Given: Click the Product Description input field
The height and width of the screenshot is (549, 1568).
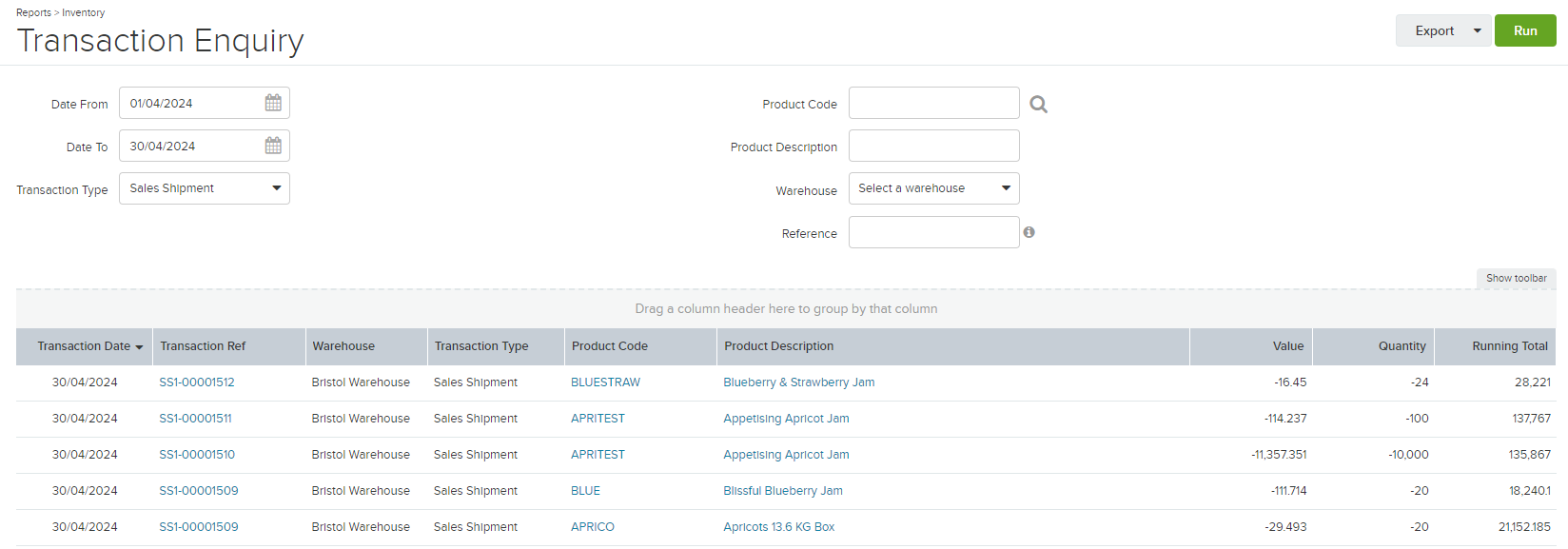Looking at the screenshot, I should coord(934,146).
